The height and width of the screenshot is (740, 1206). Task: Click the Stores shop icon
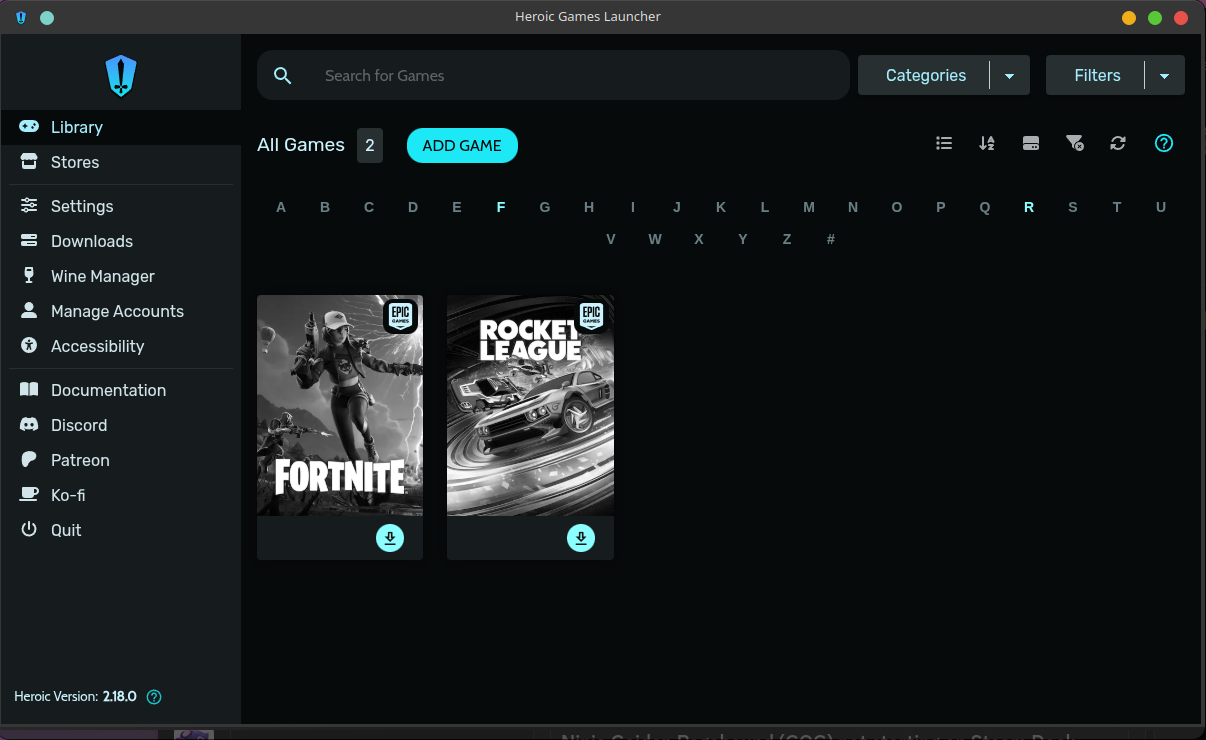point(30,162)
